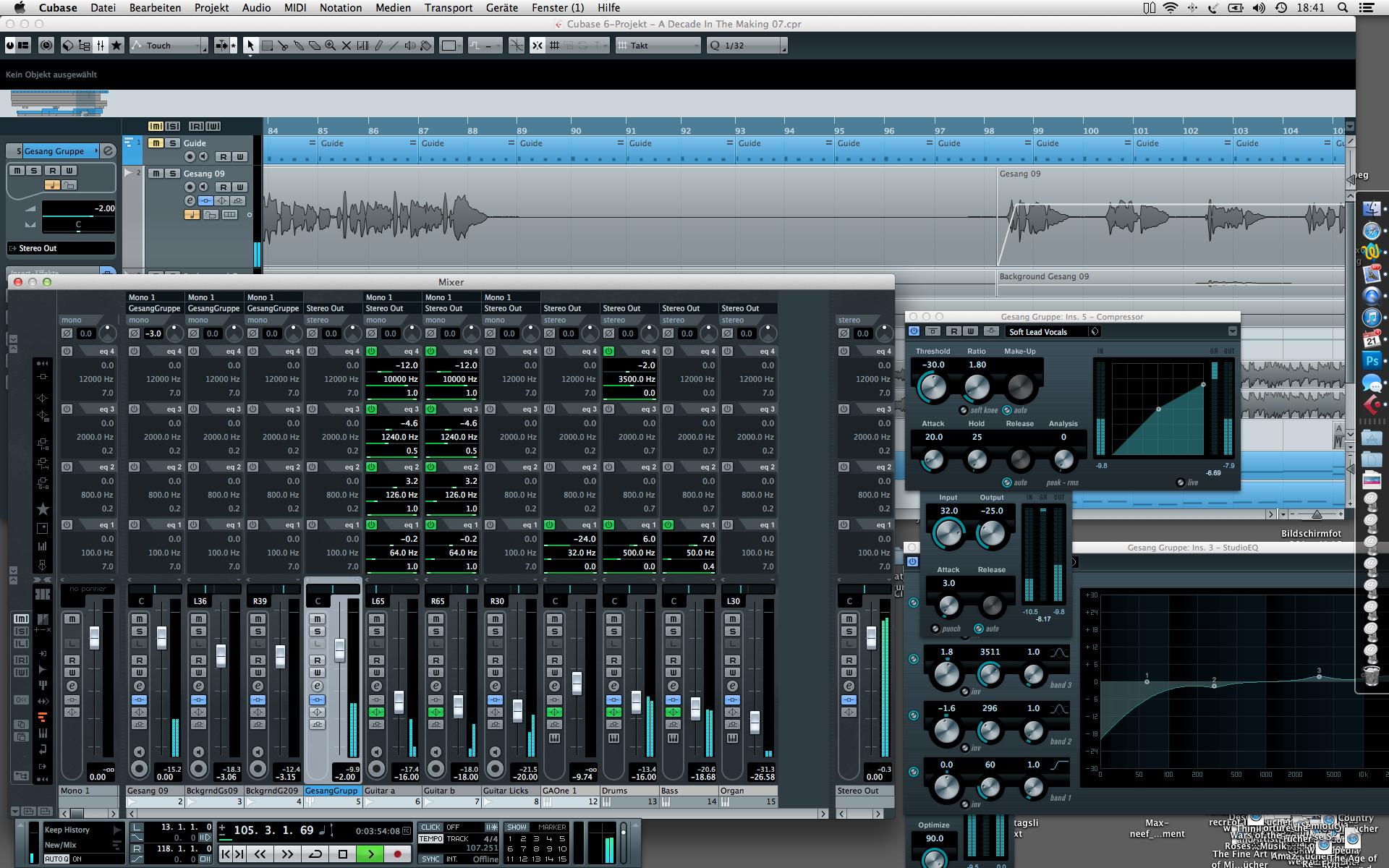
Task: Mute Gesang 09 channel in Mixer
Action: point(140,619)
